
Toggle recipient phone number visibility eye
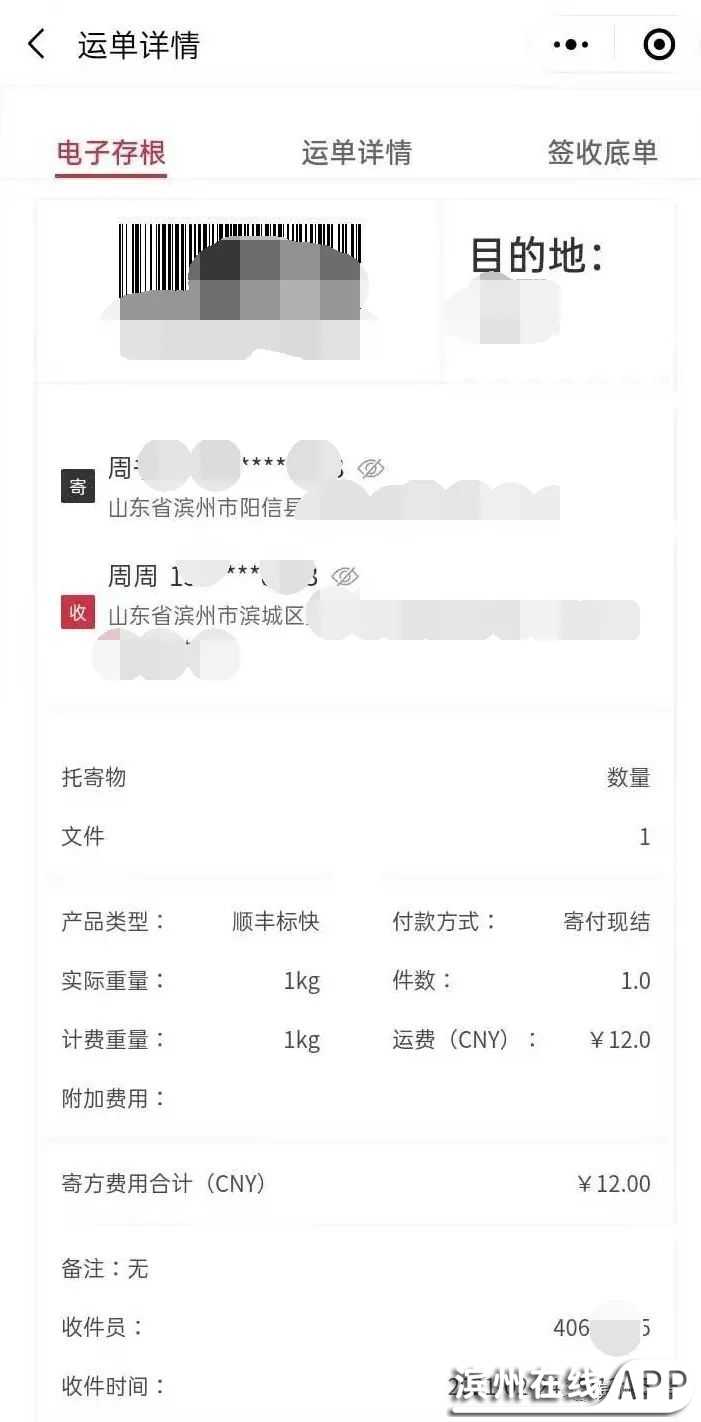tap(345, 576)
